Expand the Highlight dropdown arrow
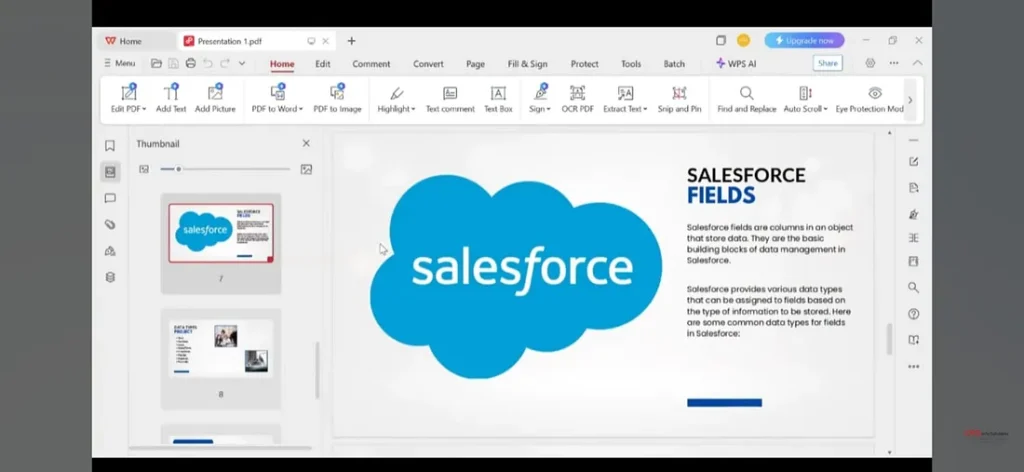The width and height of the screenshot is (1024, 472). tap(412, 109)
